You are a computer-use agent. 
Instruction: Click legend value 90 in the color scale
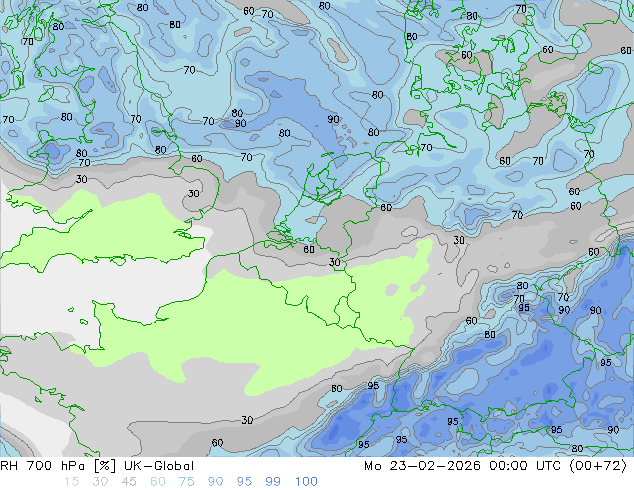tap(215, 482)
